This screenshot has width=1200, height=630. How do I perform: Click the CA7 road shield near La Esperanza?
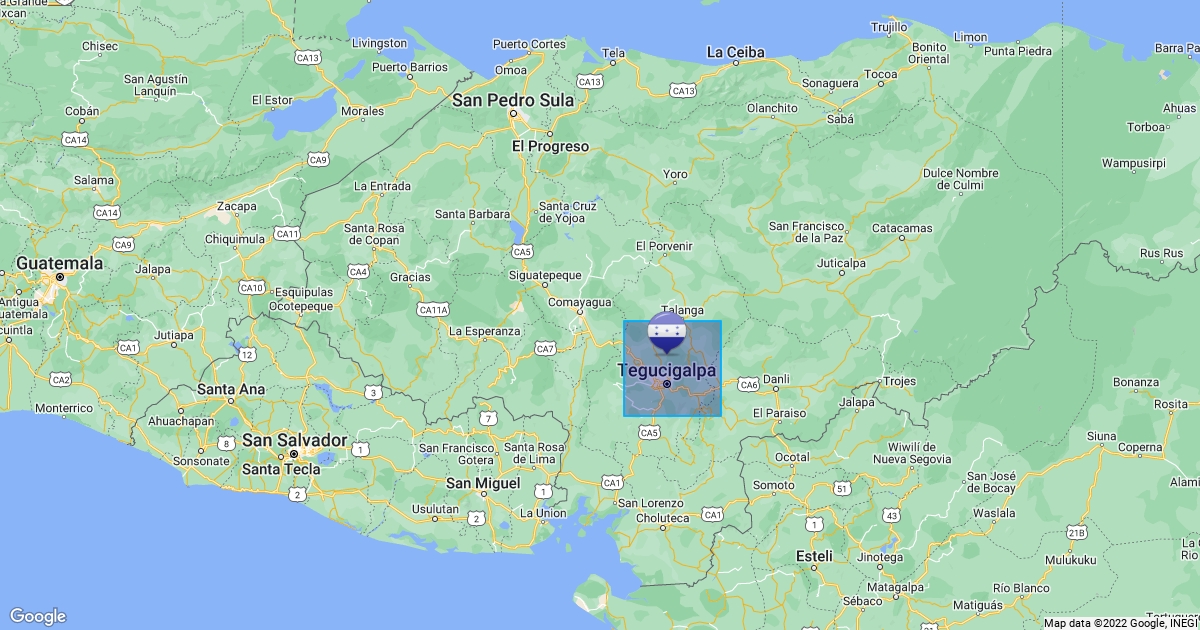545,348
